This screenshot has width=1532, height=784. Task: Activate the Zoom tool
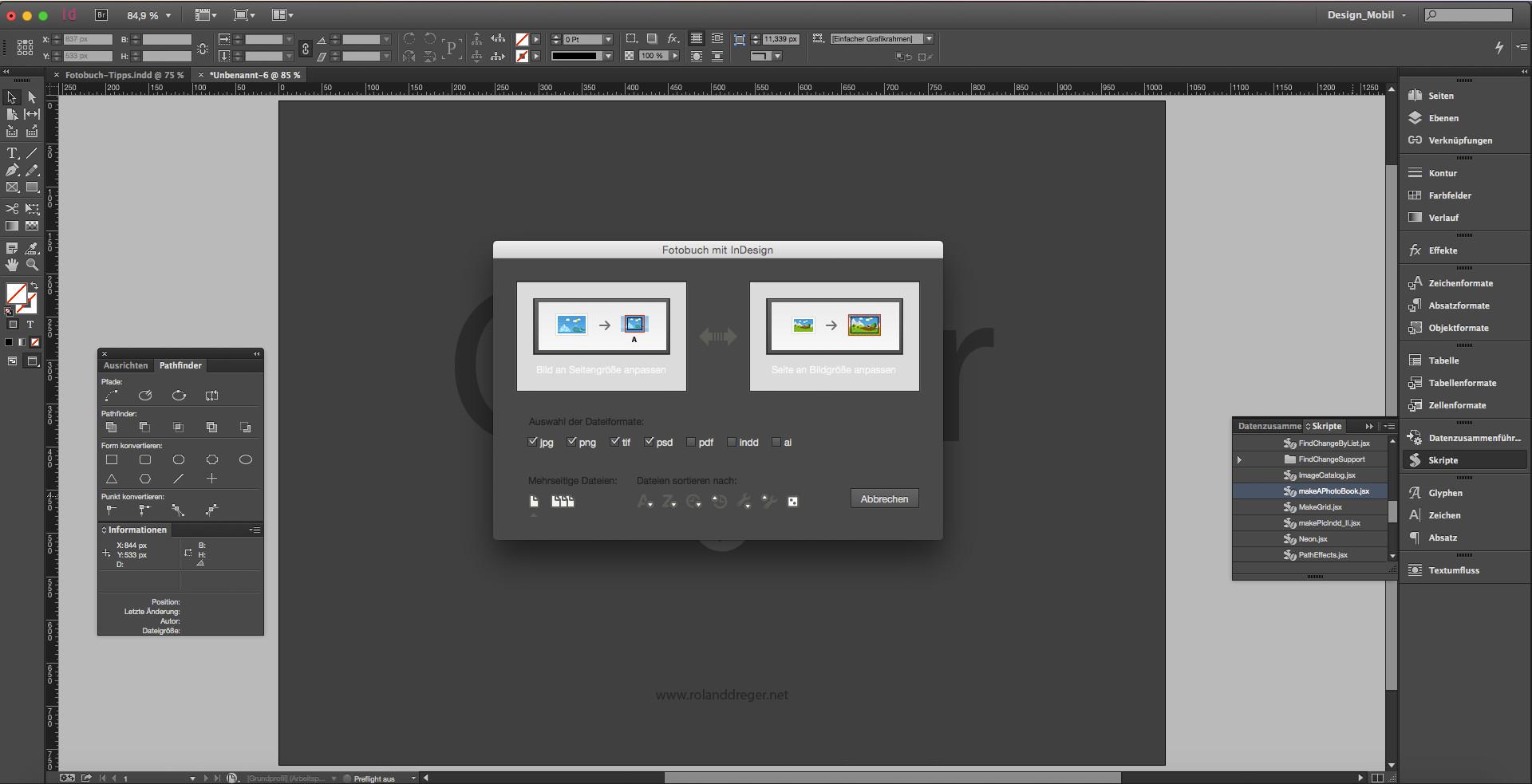(x=32, y=266)
